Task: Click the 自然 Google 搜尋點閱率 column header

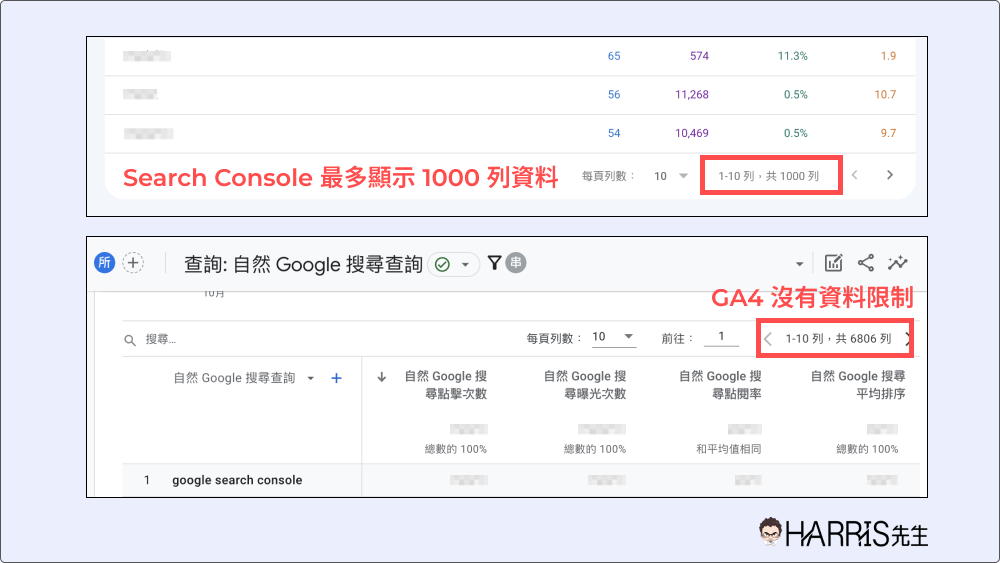Action: point(719,385)
